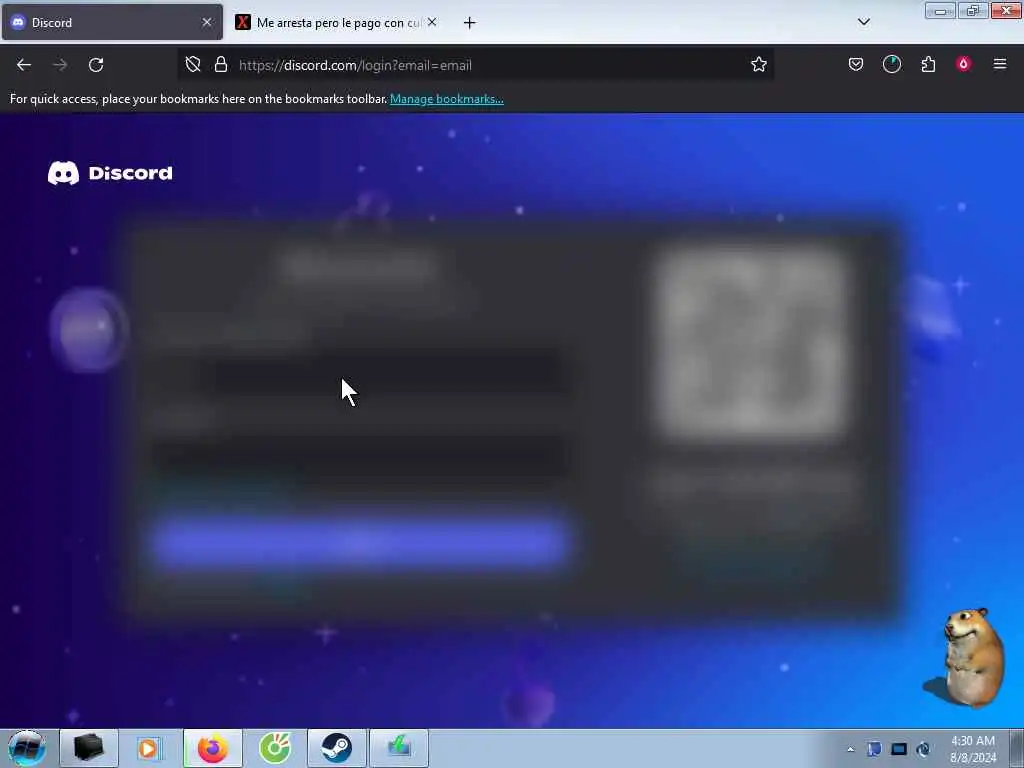Click the first blurred login input field
Screen dimensions: 1024x768
tap(360, 375)
